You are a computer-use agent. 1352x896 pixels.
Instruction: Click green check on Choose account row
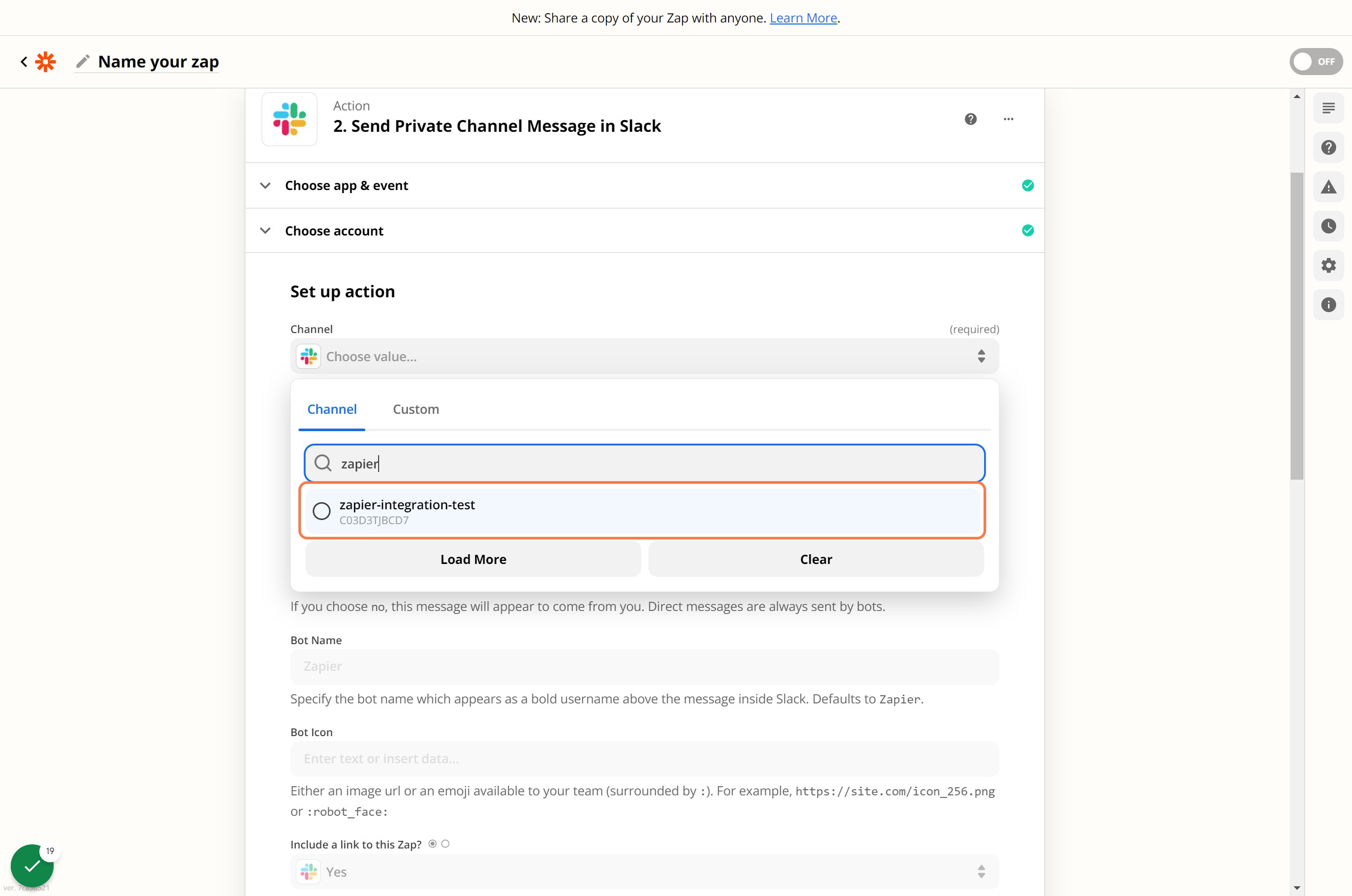point(1028,230)
